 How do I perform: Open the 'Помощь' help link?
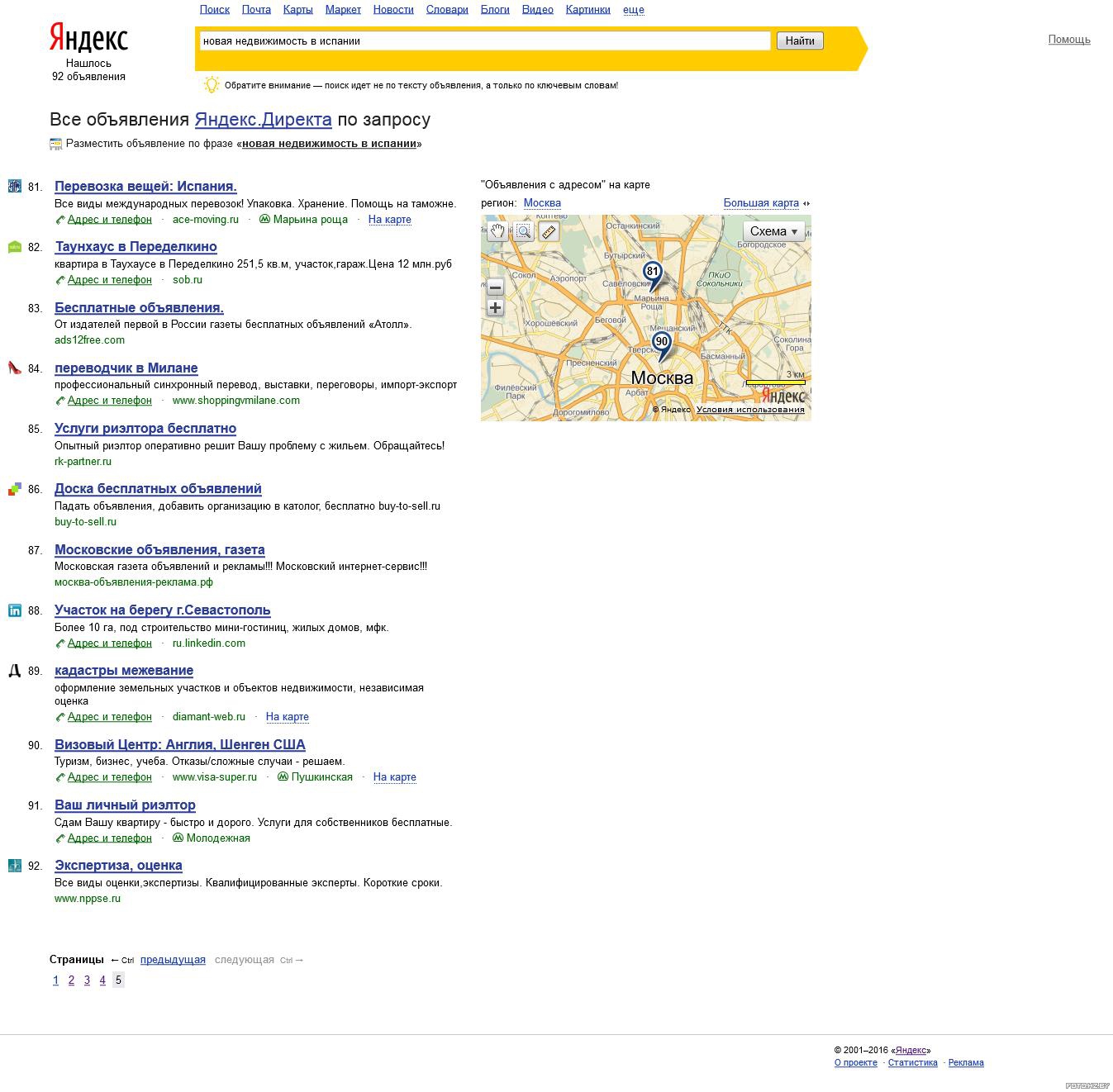click(x=1069, y=40)
